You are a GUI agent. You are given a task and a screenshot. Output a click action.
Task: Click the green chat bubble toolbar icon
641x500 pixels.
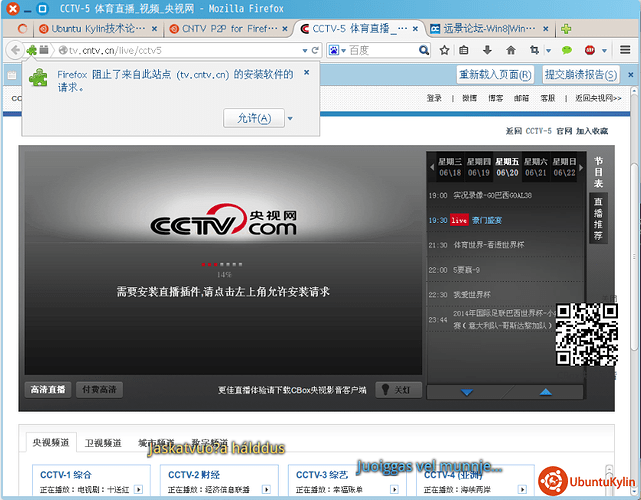(567, 50)
